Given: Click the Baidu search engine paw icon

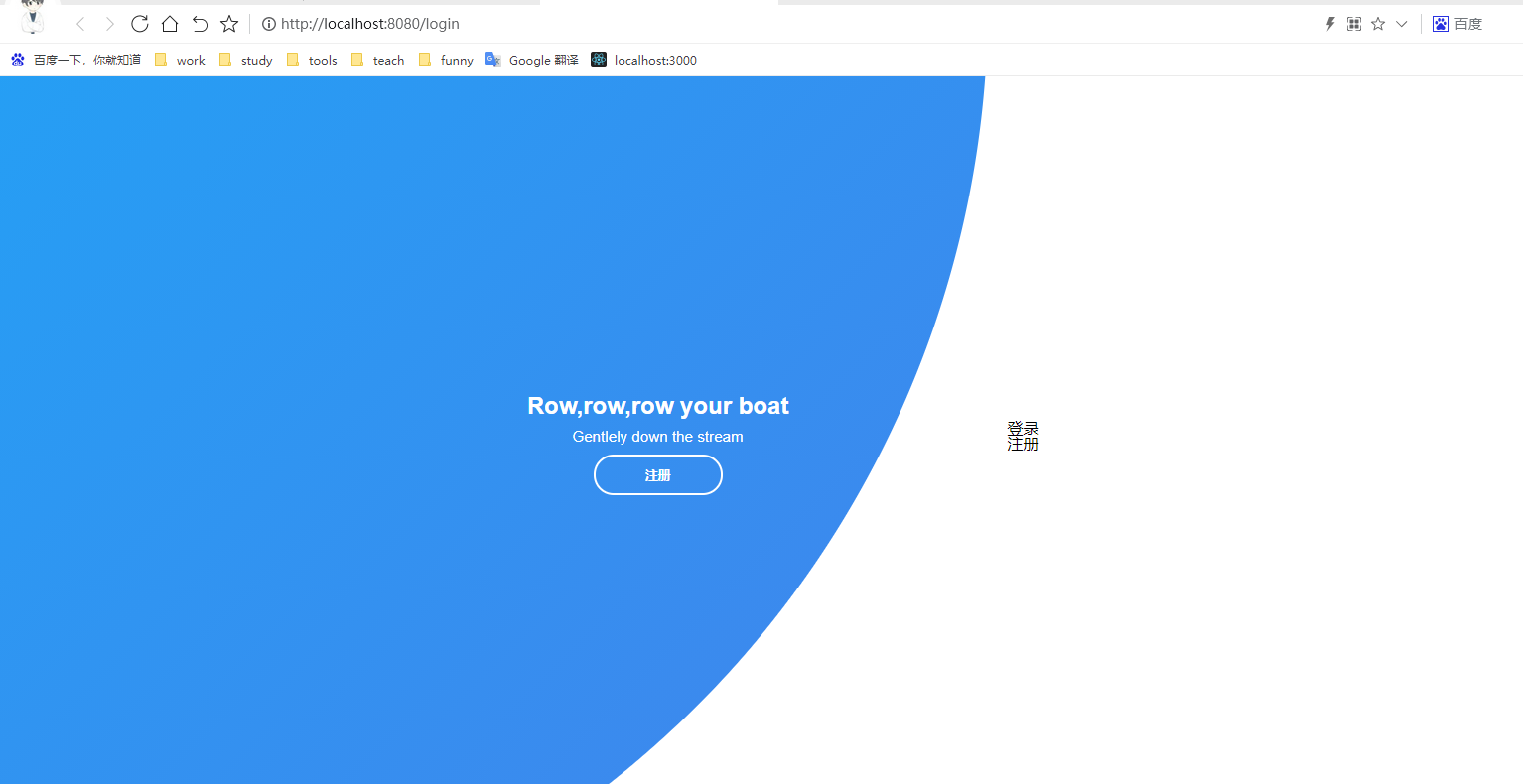Looking at the screenshot, I should (1441, 24).
